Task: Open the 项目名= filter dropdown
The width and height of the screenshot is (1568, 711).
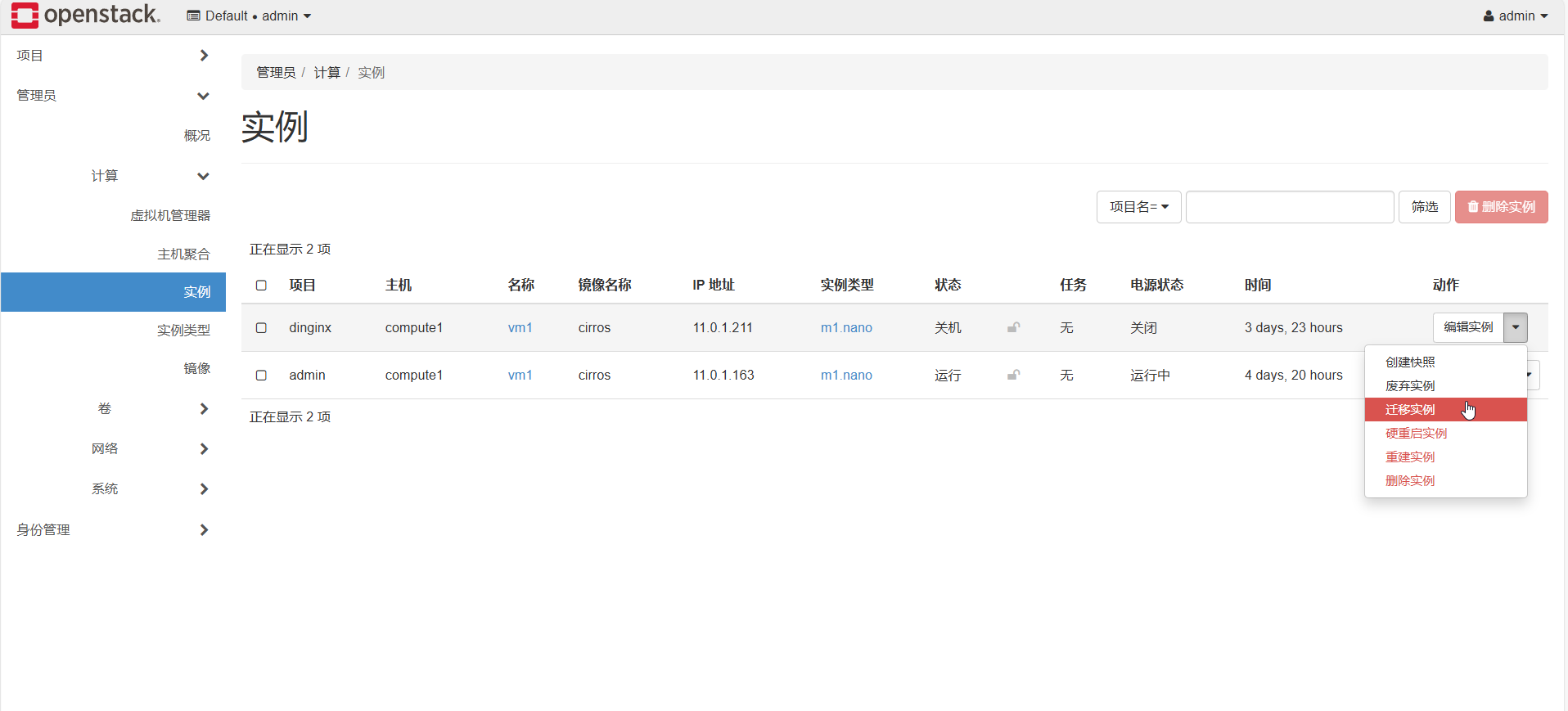Action: point(1138,207)
